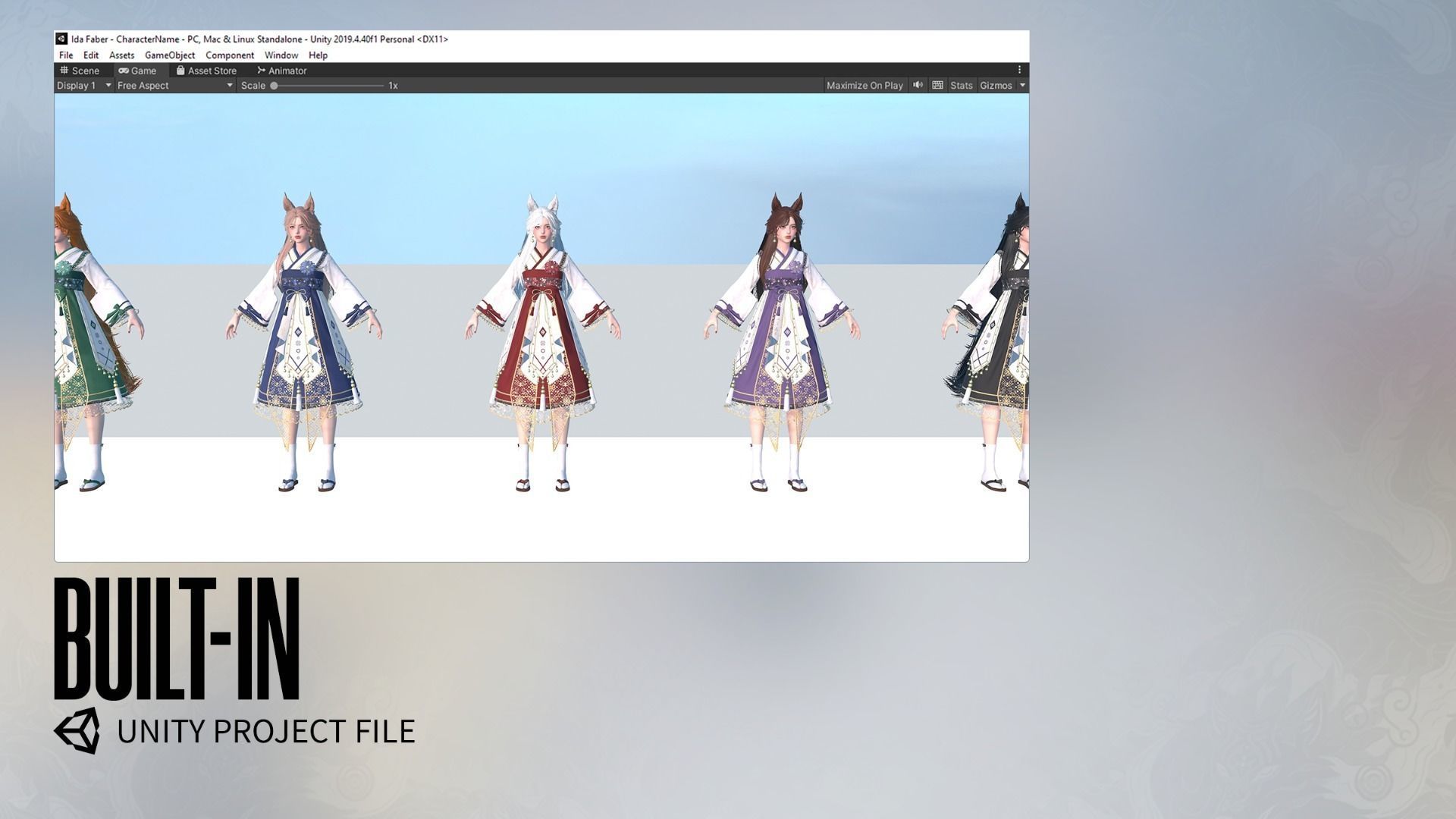The width and height of the screenshot is (1456, 819).
Task: Switch to the Scene tab
Action: [80, 71]
